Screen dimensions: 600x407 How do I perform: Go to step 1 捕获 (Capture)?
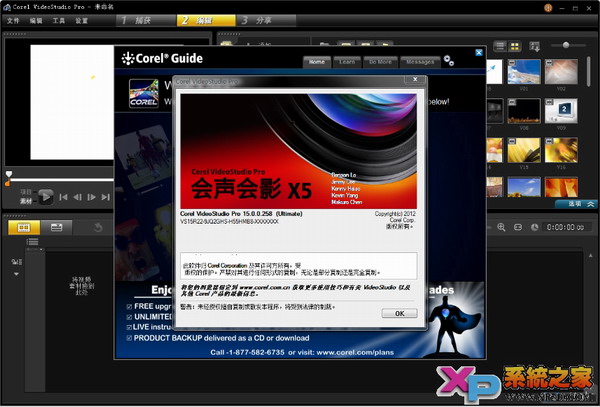(145, 20)
